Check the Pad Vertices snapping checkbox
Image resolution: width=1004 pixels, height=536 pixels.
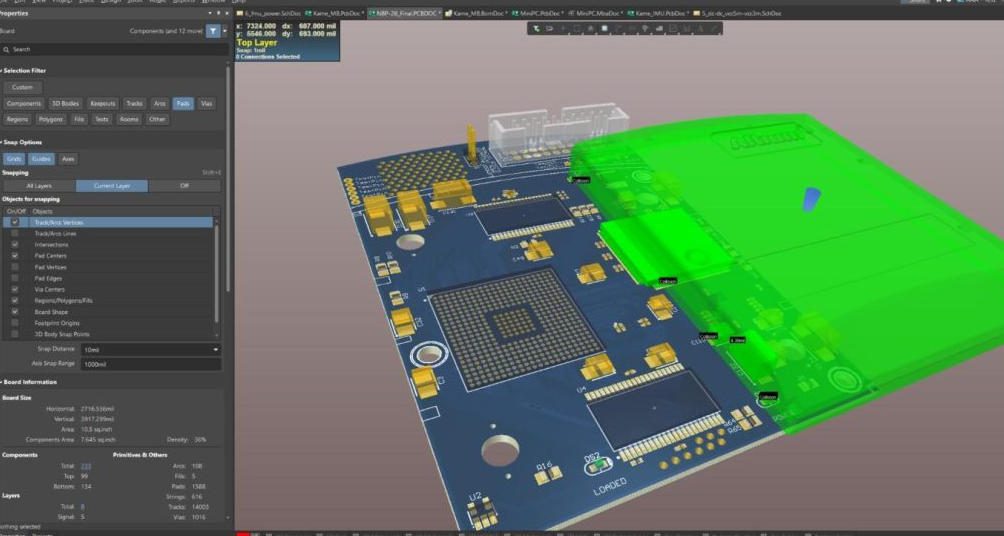pos(14,267)
